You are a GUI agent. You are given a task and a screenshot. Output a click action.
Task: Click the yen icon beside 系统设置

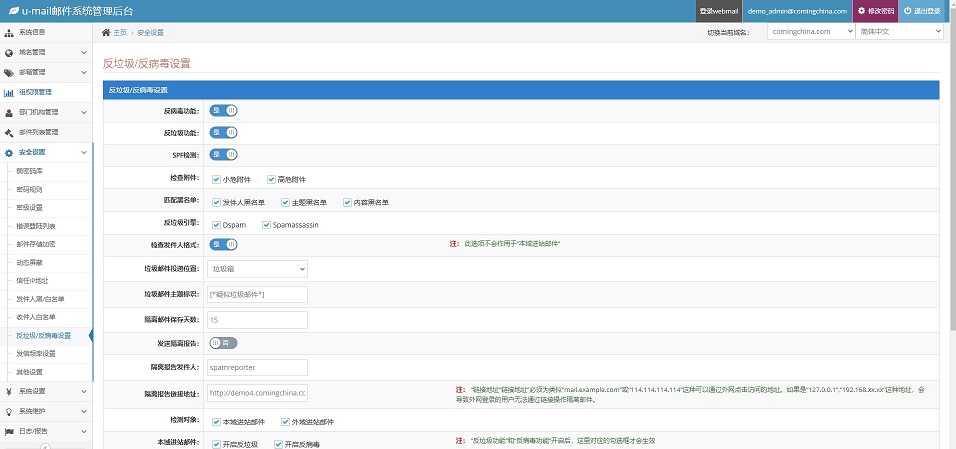pos(9,391)
